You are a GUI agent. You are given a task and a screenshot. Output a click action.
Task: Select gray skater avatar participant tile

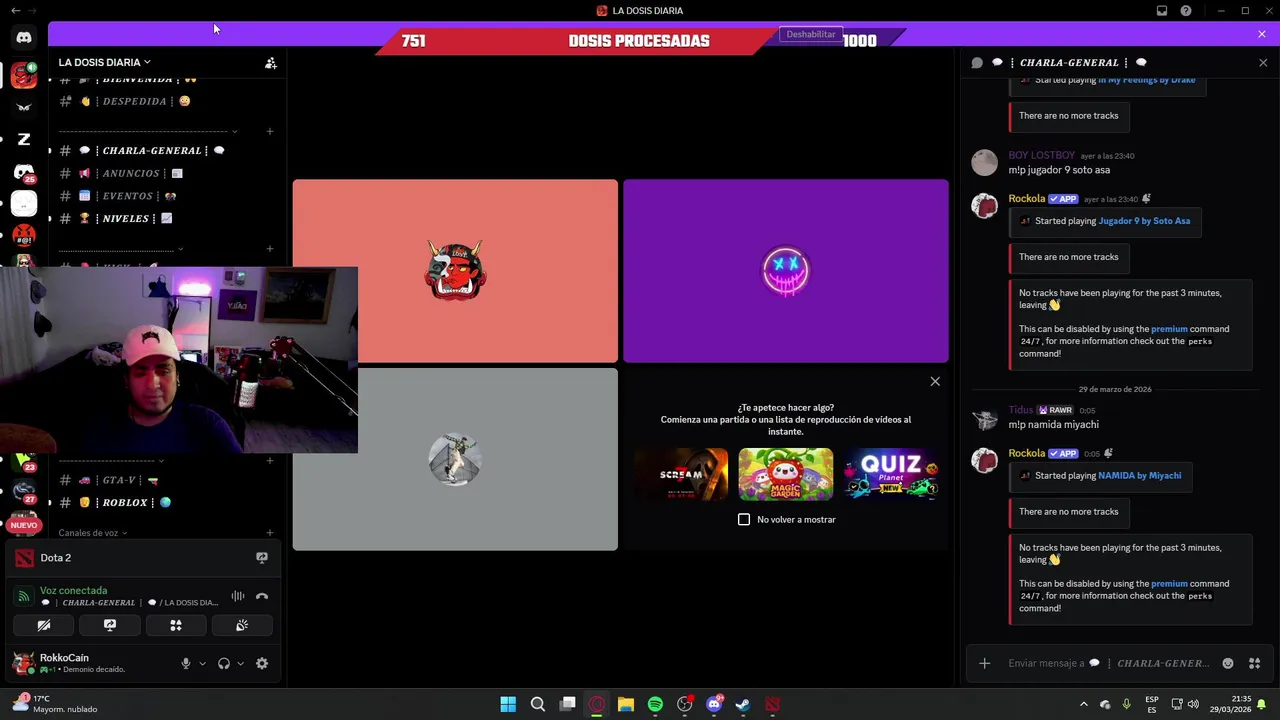click(x=455, y=459)
